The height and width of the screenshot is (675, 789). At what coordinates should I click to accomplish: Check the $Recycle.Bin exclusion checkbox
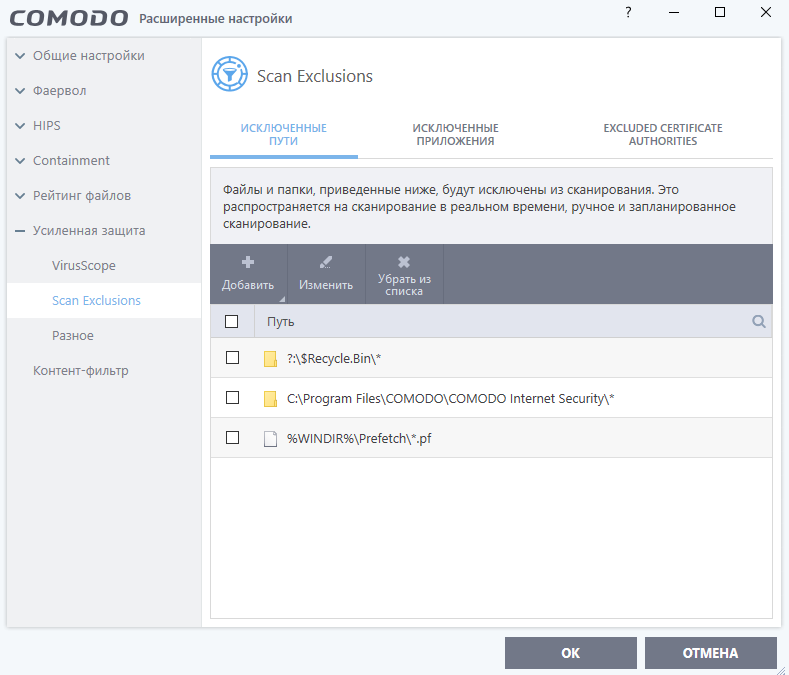(x=232, y=358)
